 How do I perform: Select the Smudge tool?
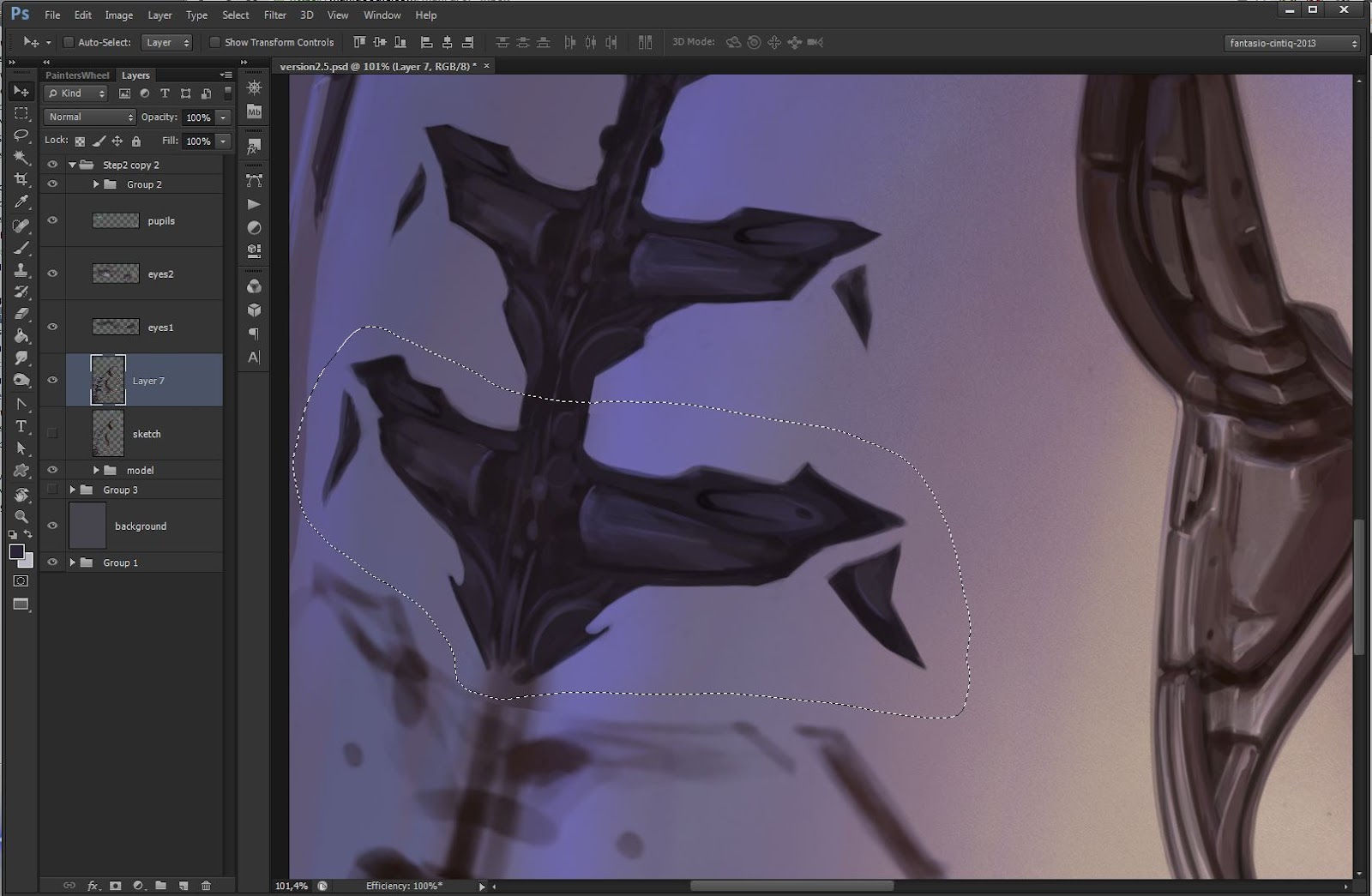click(21, 358)
